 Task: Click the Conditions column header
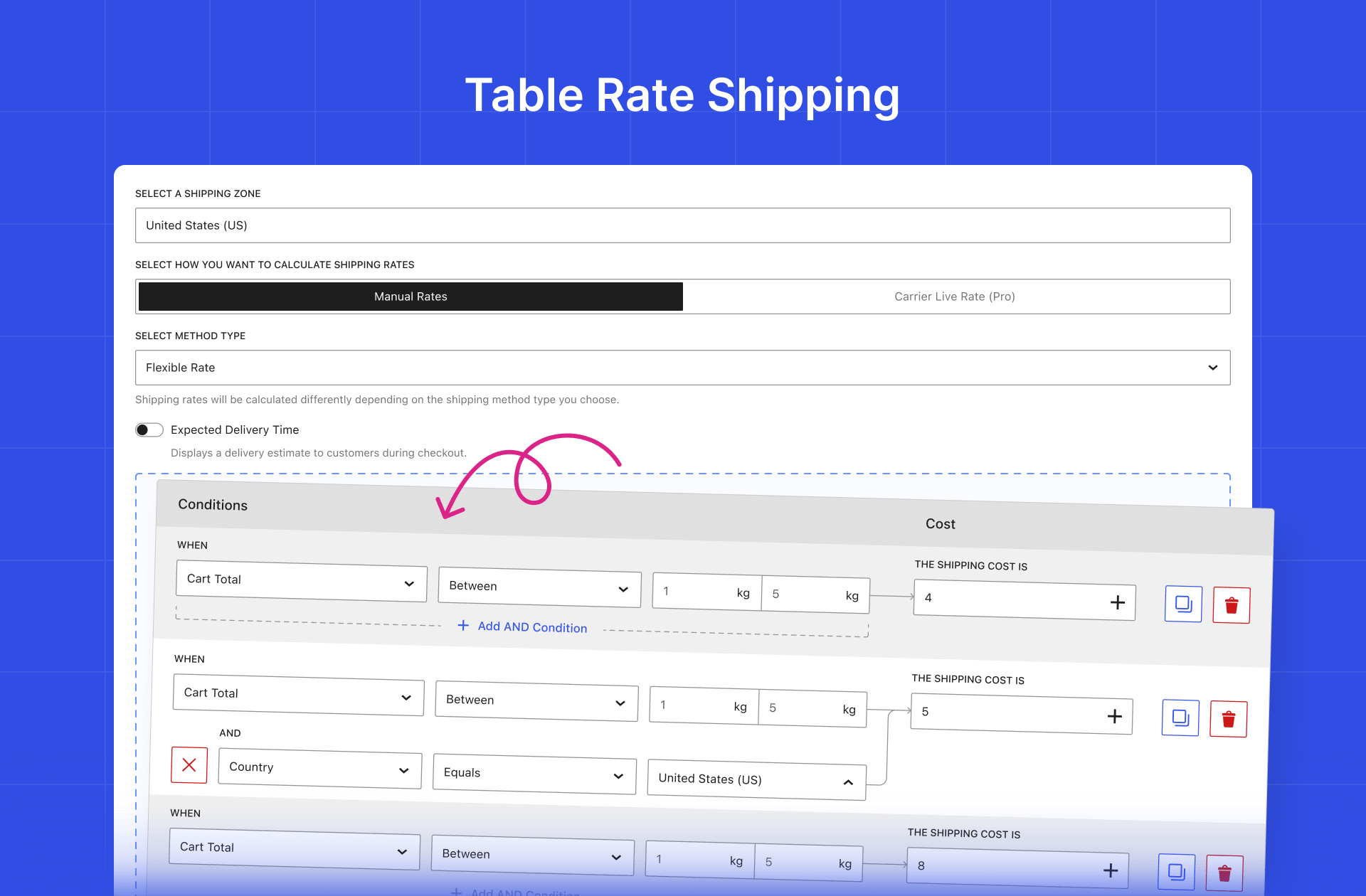[213, 505]
